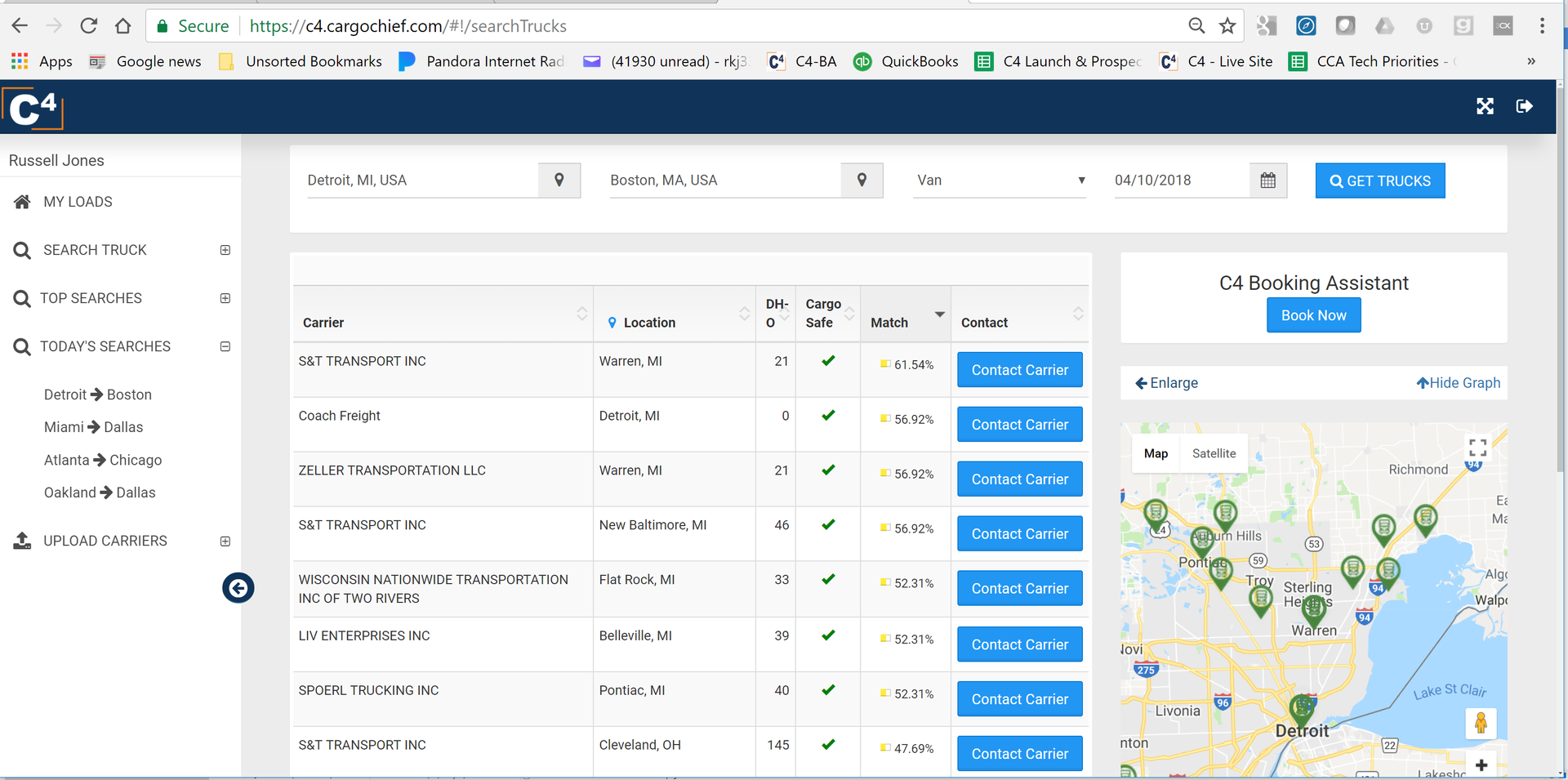Click the logout icon at top right

[x=1525, y=106]
